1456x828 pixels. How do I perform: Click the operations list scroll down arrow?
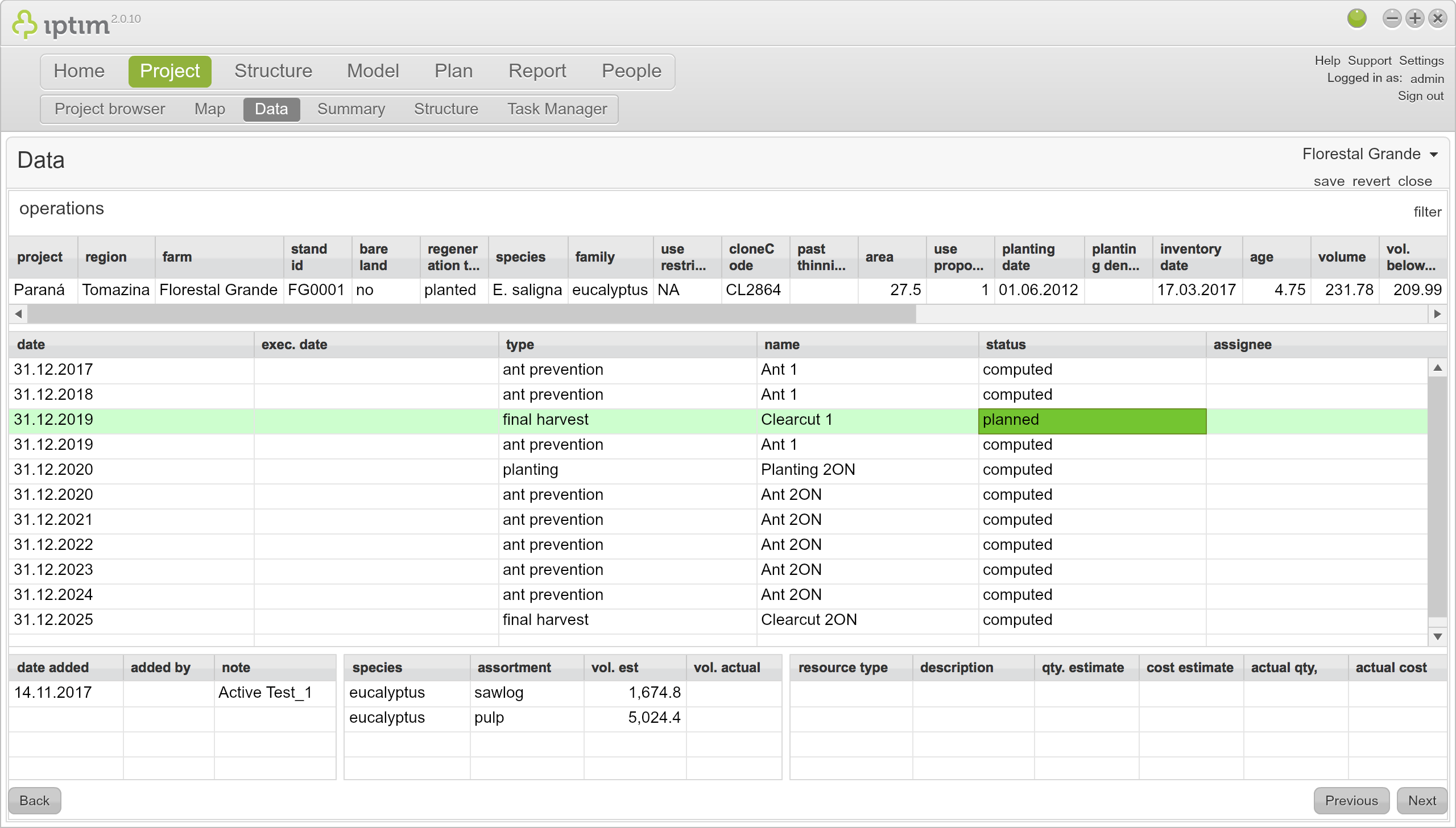pos(1437,636)
